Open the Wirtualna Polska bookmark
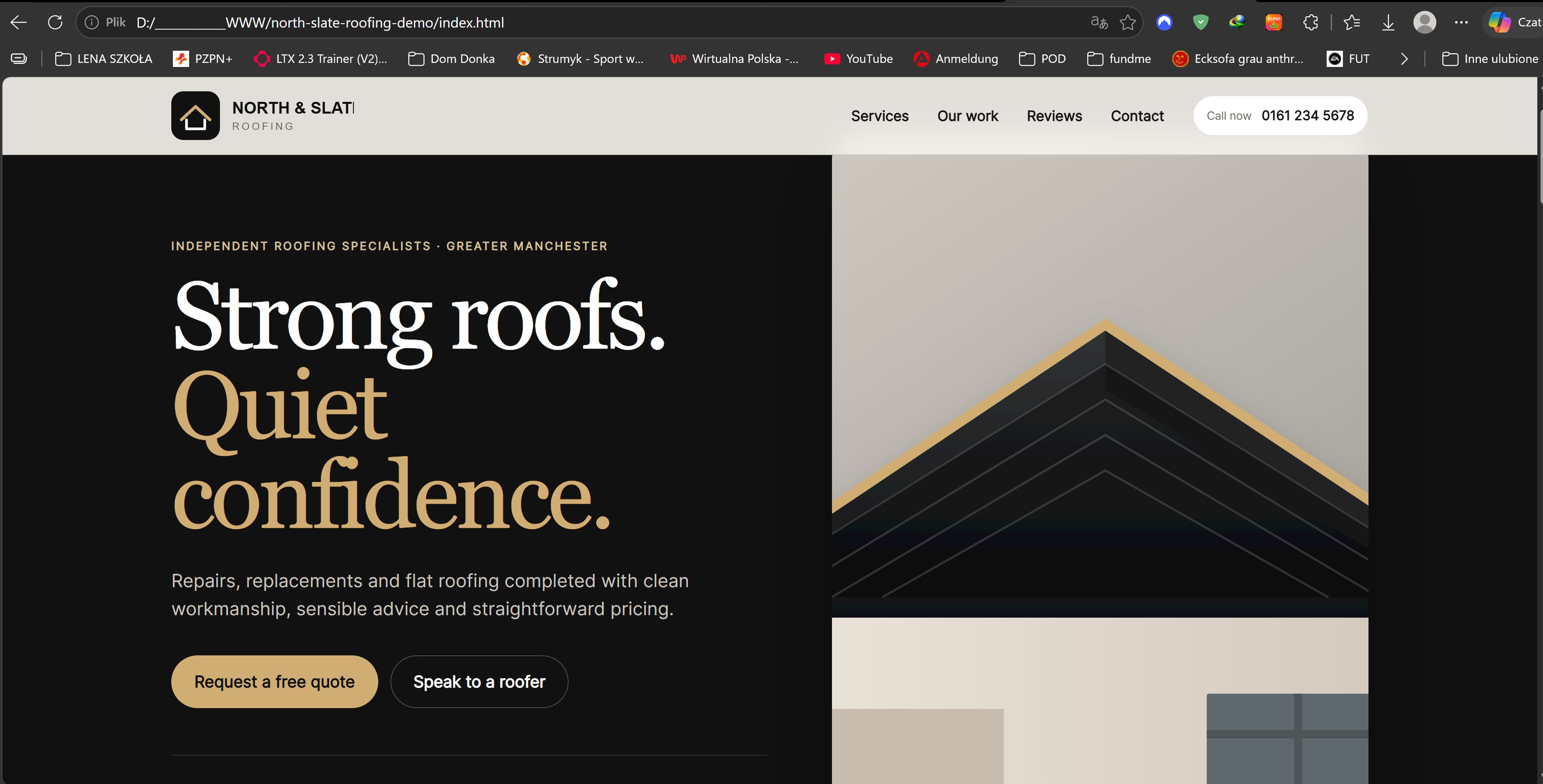Screen dimensions: 1543x784 pos(734,59)
